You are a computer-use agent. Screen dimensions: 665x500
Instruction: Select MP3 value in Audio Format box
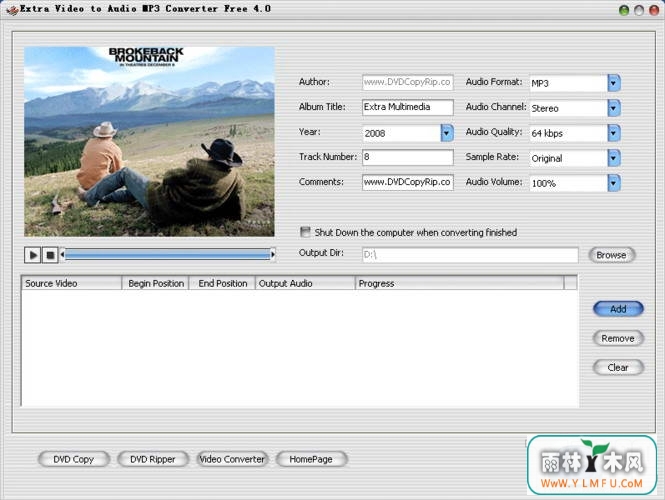[540, 83]
